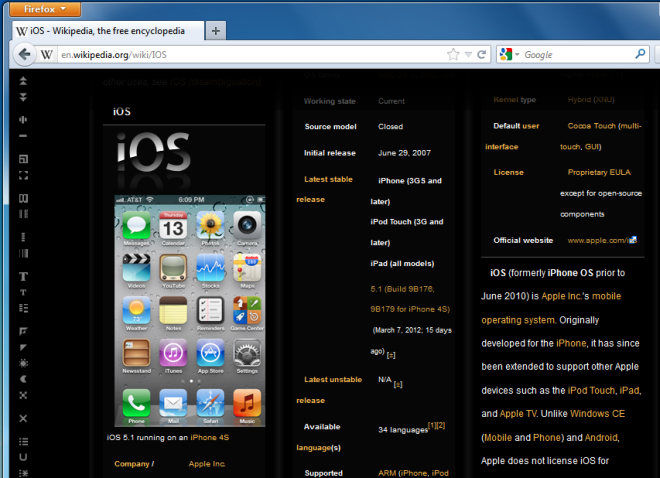Open the Hybrid (XNU) link
660x478 pixels.
coord(591,100)
